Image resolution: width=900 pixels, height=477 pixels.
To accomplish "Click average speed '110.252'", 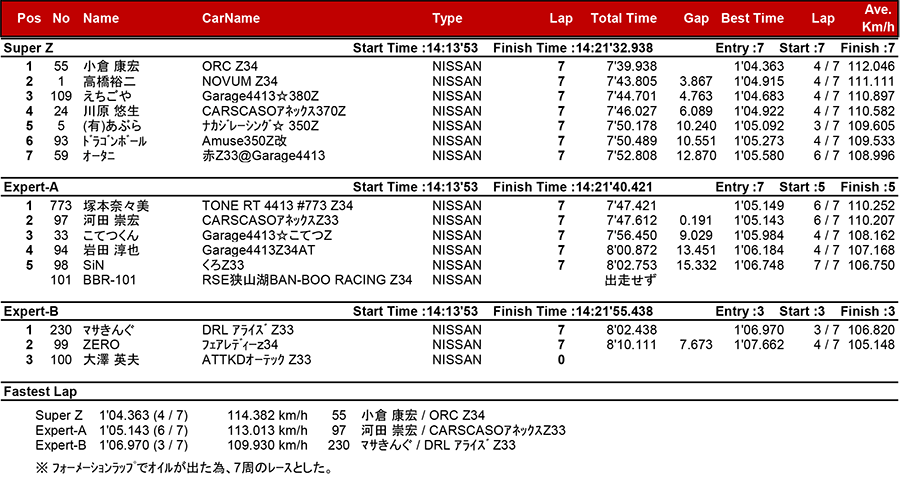I will click(x=871, y=205).
